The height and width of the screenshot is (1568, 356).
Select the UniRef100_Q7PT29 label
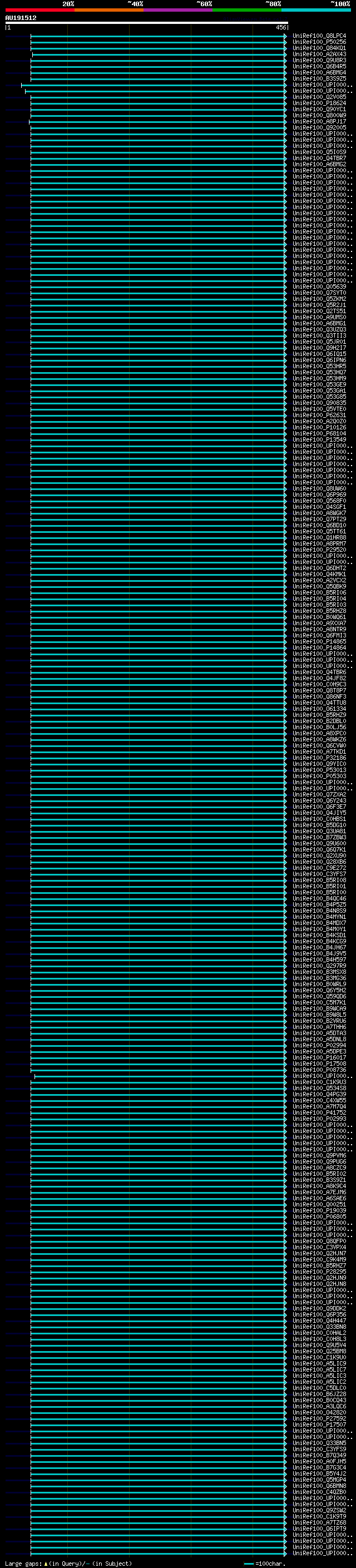pos(319,519)
